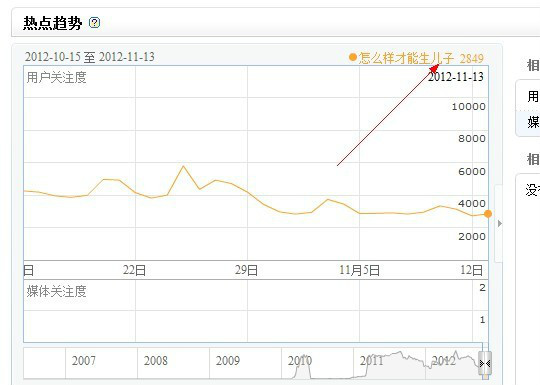
Task: Click the 10000 y-axis value
Action: (x=468, y=107)
